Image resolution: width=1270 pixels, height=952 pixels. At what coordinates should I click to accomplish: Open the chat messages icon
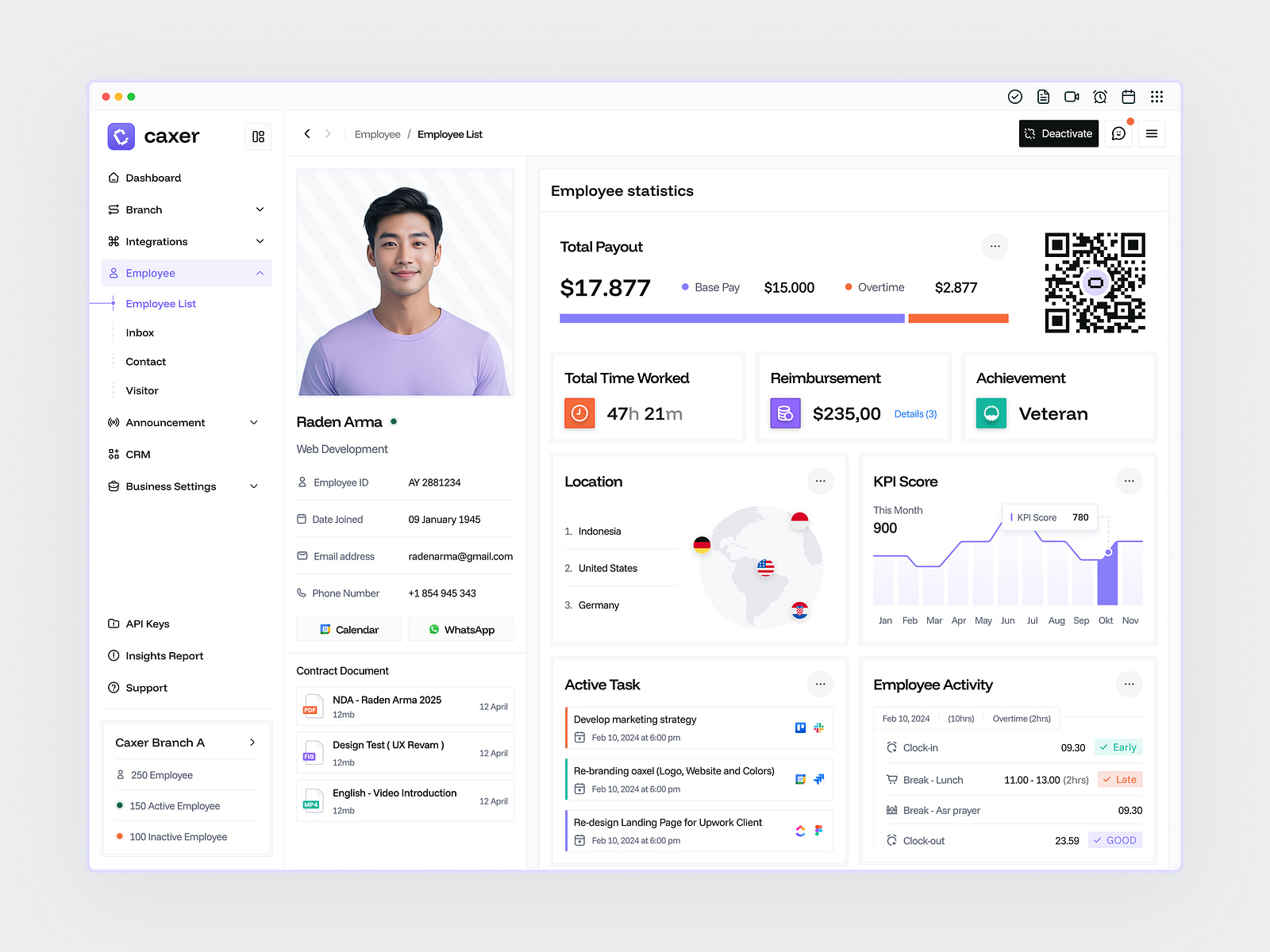click(x=1118, y=134)
